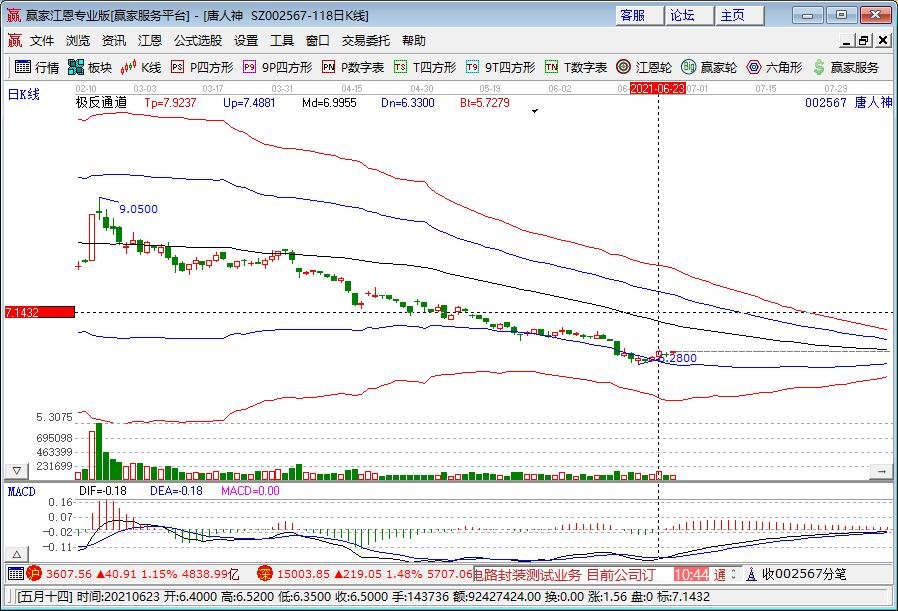Click the Md=6.9955 value
This screenshot has height=611, width=898.
click(329, 103)
